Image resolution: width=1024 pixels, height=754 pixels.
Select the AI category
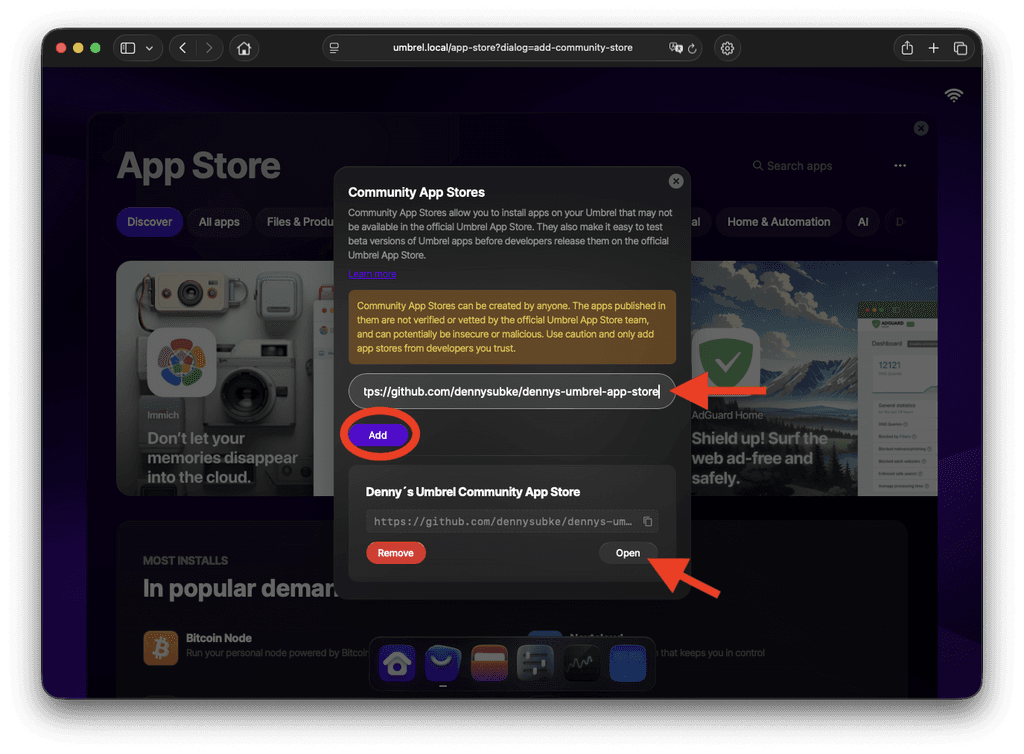tap(862, 222)
